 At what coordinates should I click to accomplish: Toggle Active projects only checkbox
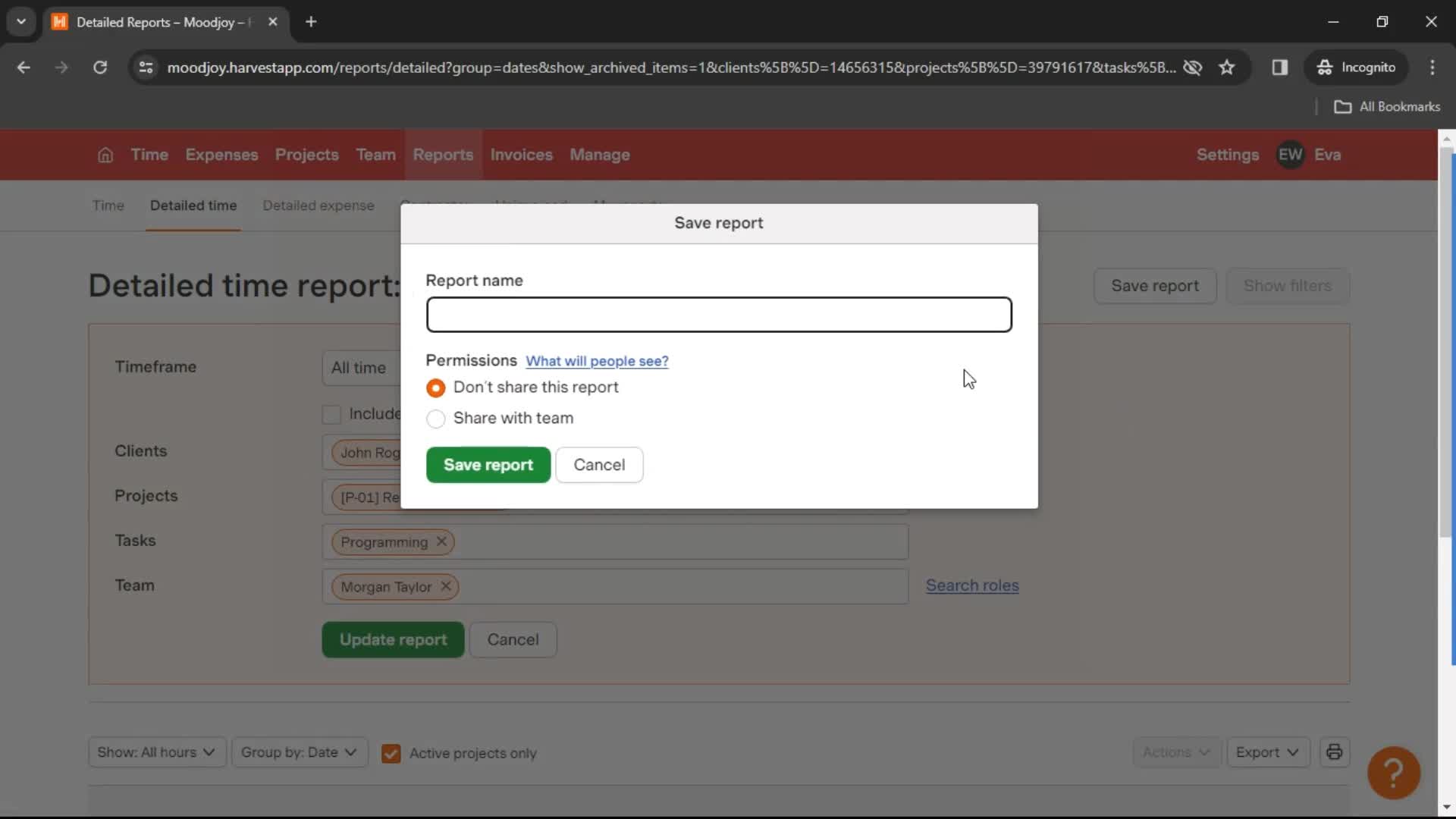pos(391,753)
